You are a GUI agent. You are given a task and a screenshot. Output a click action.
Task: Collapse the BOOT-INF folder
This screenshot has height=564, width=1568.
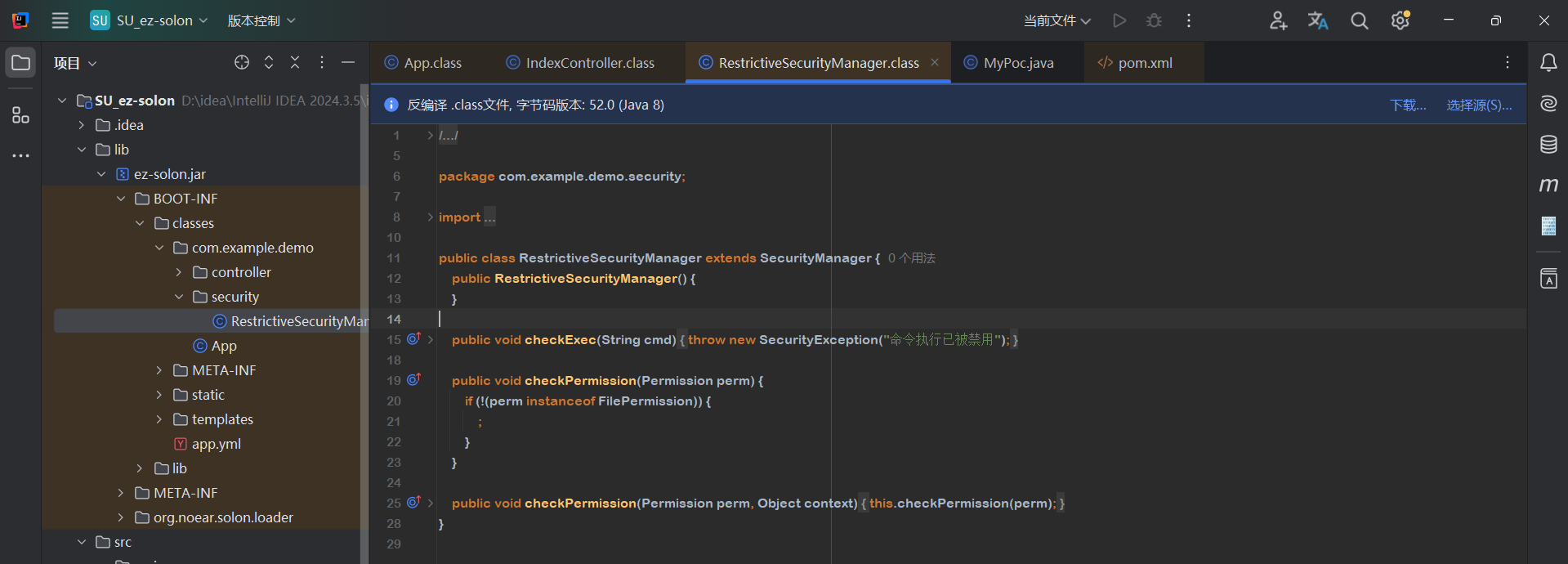pos(121,199)
